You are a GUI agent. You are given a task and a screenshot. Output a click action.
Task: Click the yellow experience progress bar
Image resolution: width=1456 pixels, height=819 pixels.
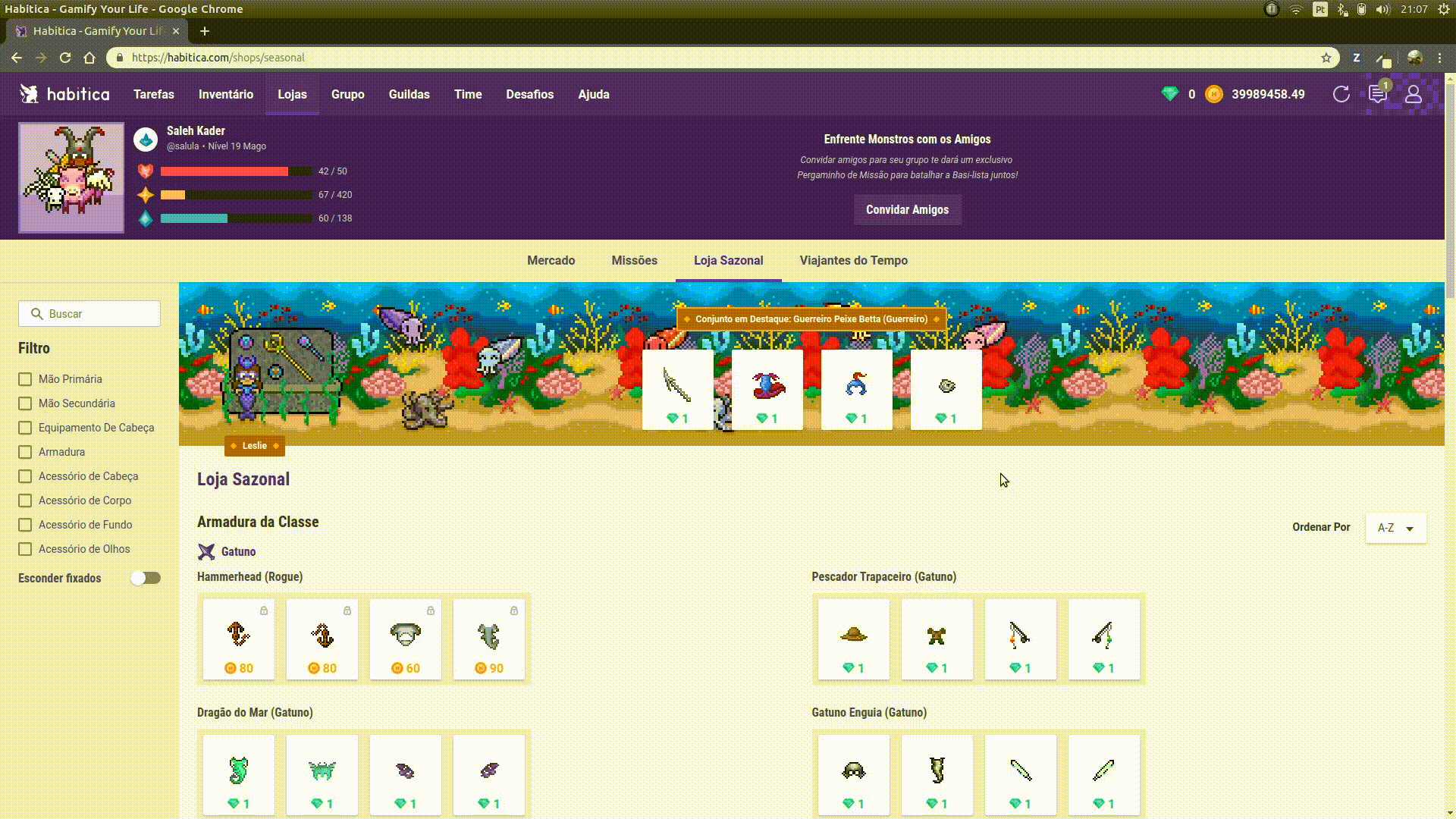click(237, 195)
